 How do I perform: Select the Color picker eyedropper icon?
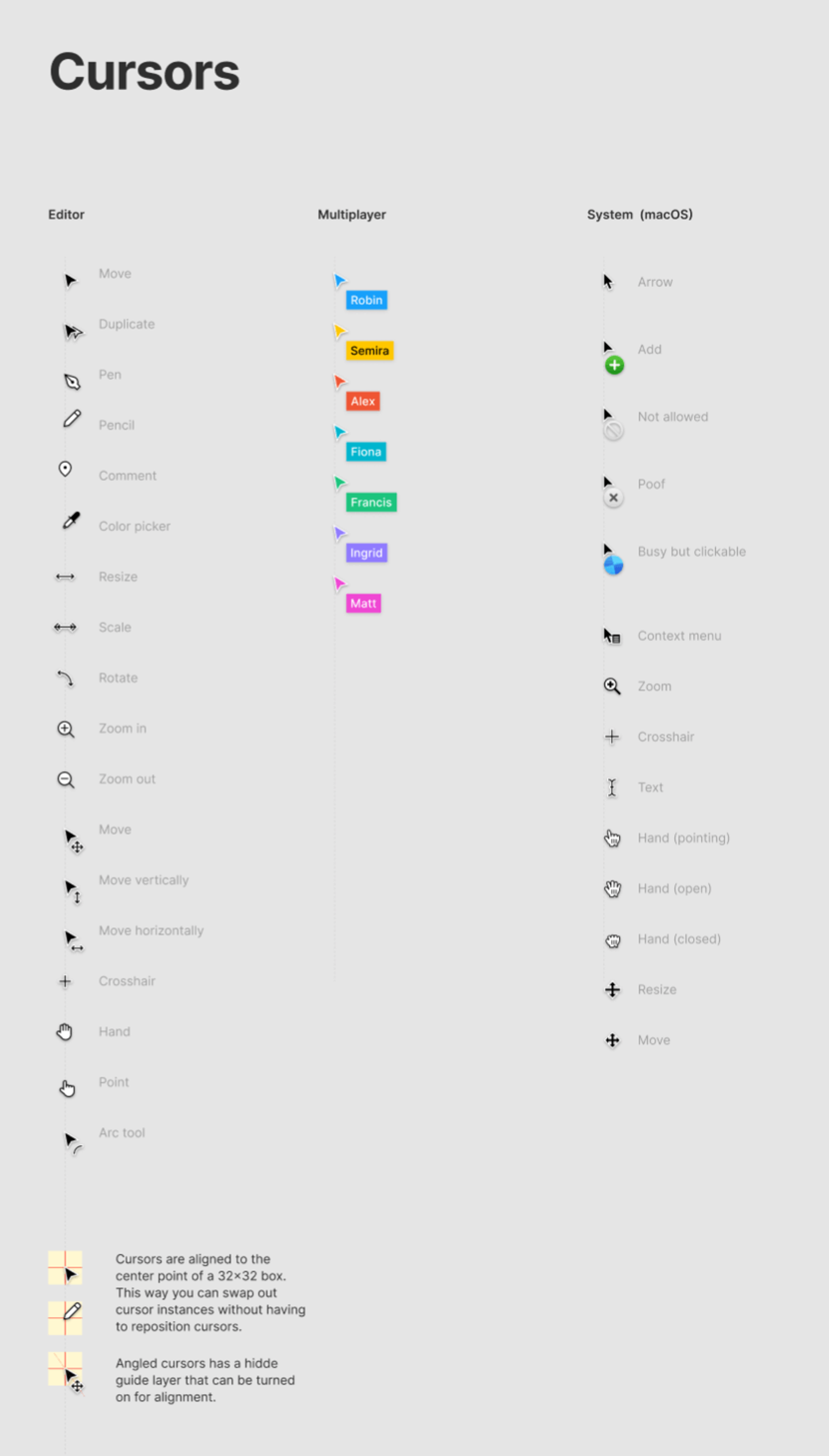[x=71, y=520]
